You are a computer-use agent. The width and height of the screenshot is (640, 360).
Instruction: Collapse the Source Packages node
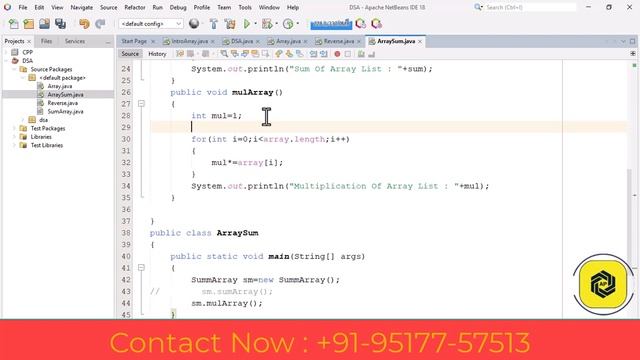(14, 69)
